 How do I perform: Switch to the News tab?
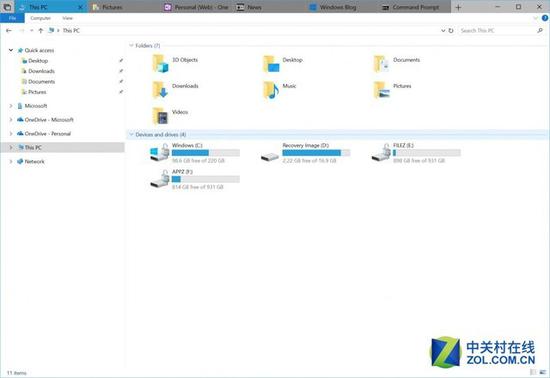269,7
